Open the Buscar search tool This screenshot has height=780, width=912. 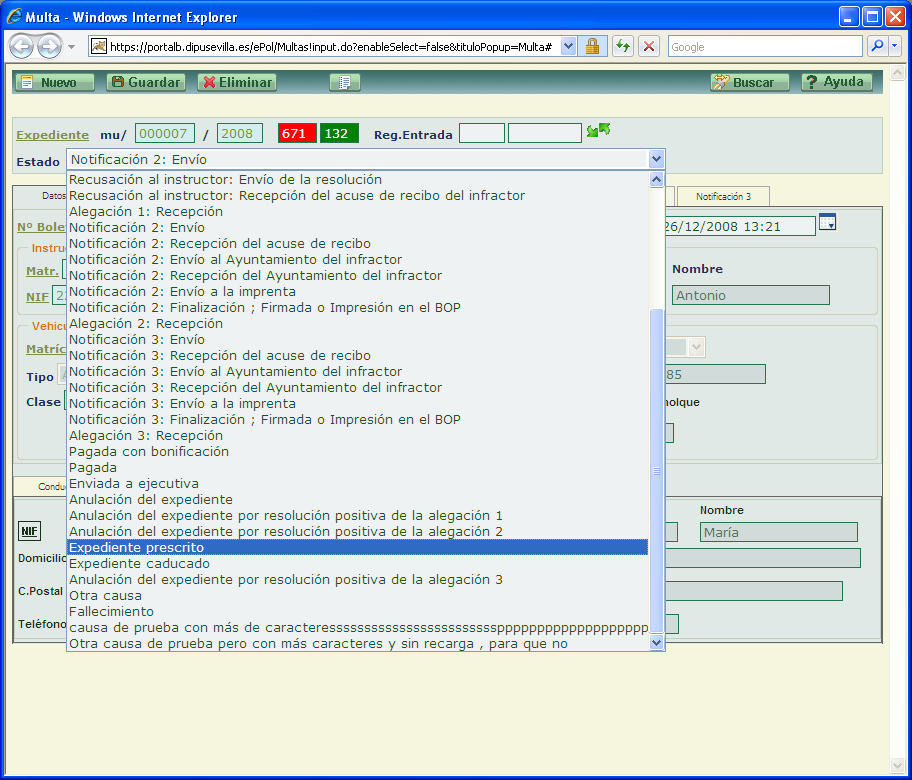point(749,83)
